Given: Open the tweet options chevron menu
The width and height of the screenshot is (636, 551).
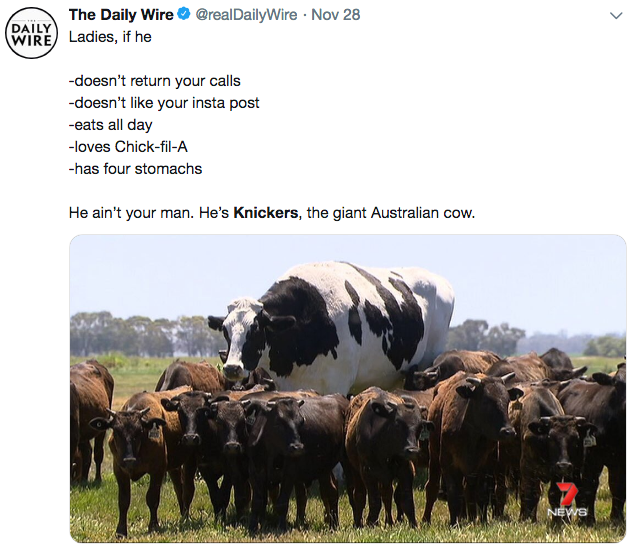Looking at the screenshot, I should tap(616, 16).
